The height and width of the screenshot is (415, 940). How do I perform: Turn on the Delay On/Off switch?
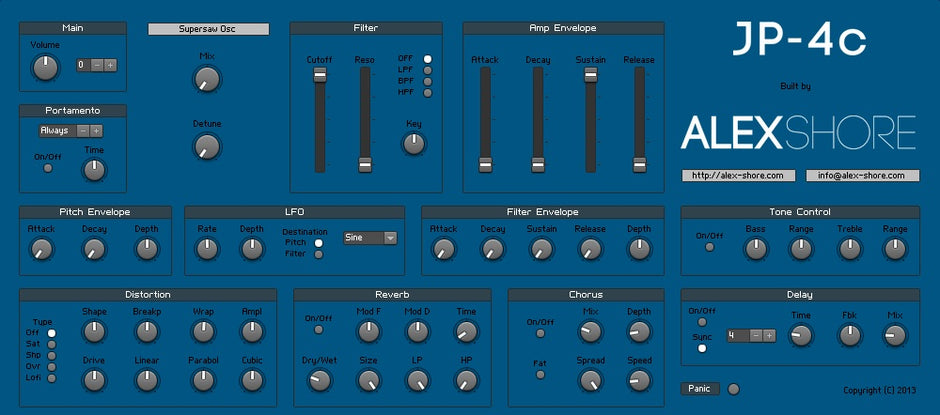(x=702, y=322)
